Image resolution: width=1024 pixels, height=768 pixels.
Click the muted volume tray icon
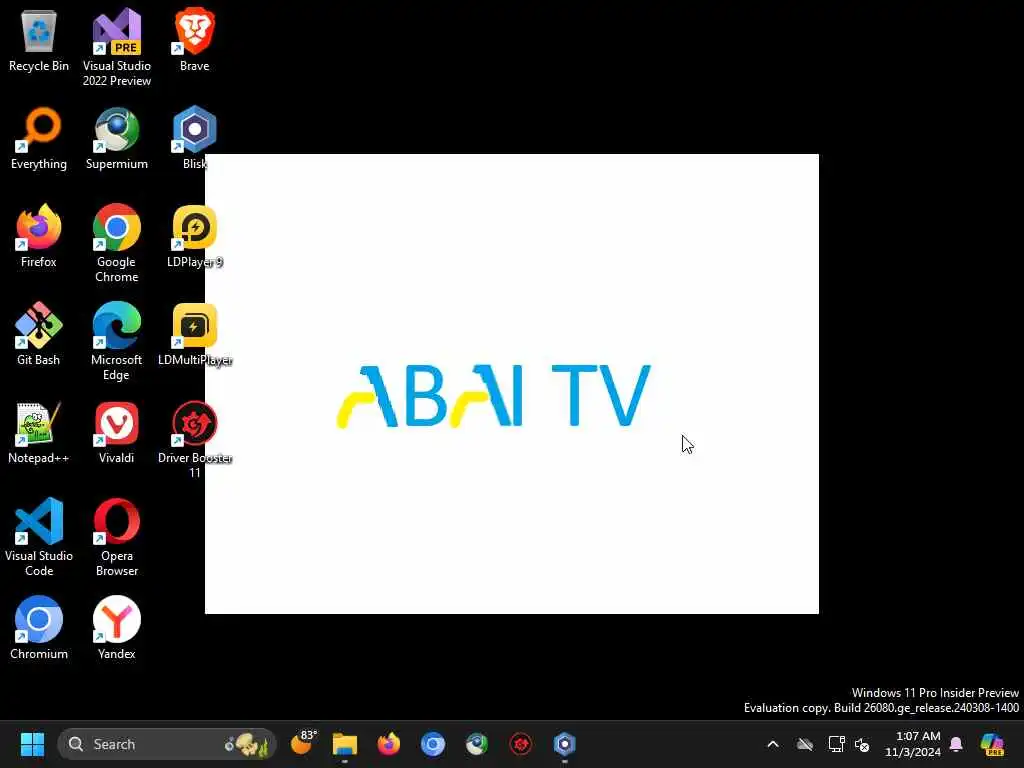[x=862, y=744]
